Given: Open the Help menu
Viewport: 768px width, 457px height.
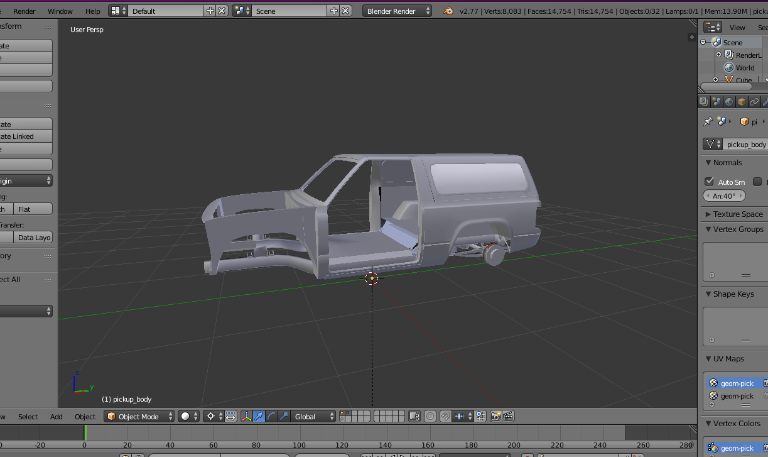Looking at the screenshot, I should 93,10.
